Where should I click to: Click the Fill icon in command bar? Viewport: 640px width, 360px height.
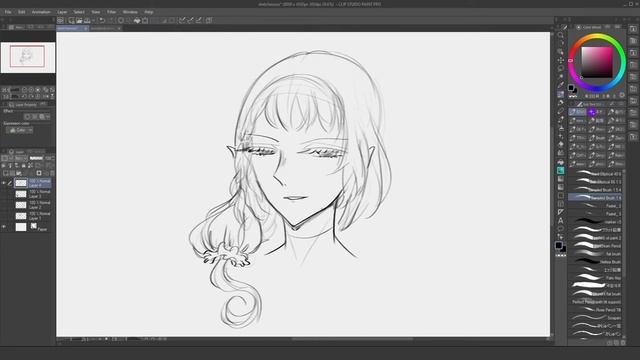pyautogui.click(x=137, y=20)
